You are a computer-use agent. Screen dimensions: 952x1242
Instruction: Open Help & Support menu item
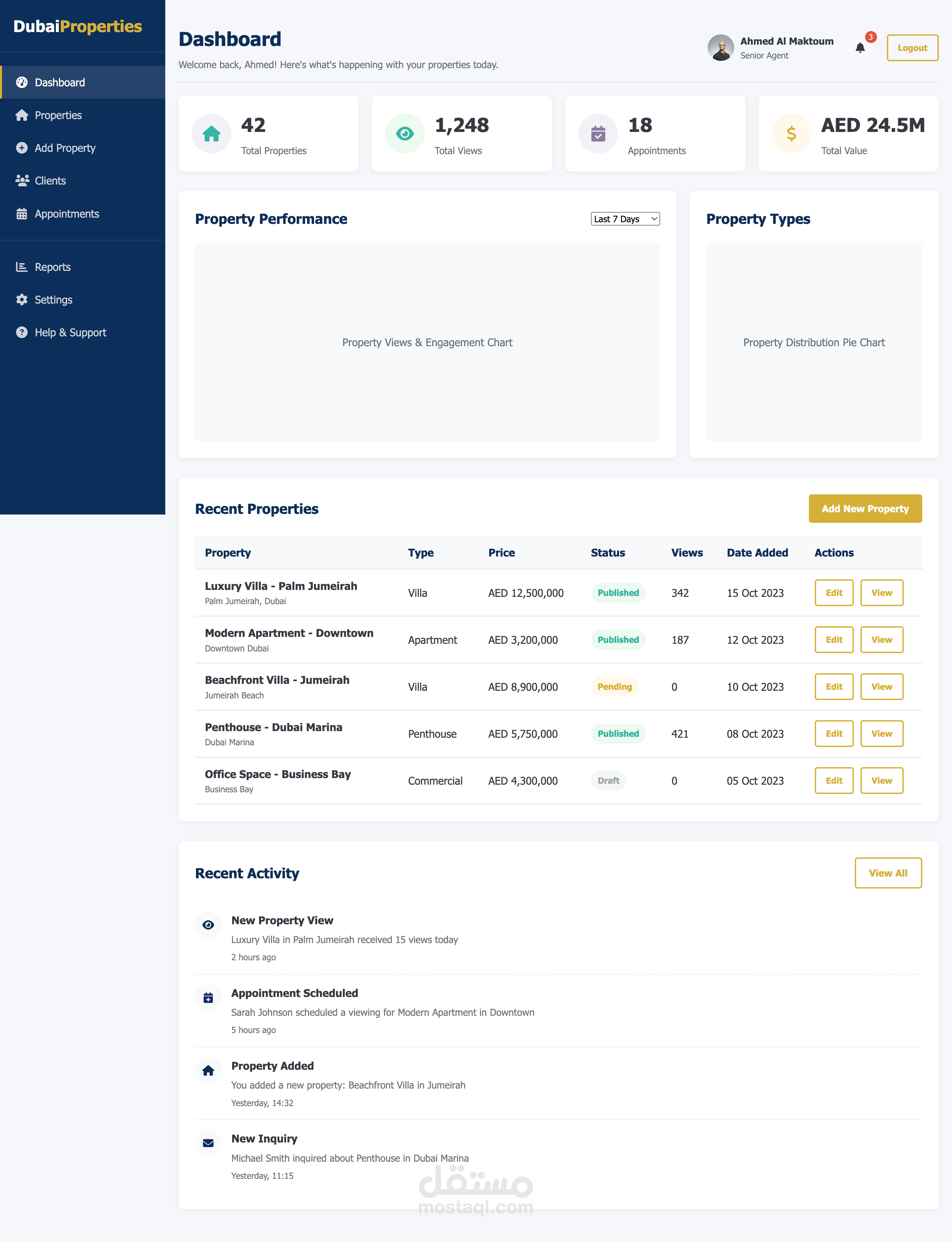click(70, 333)
